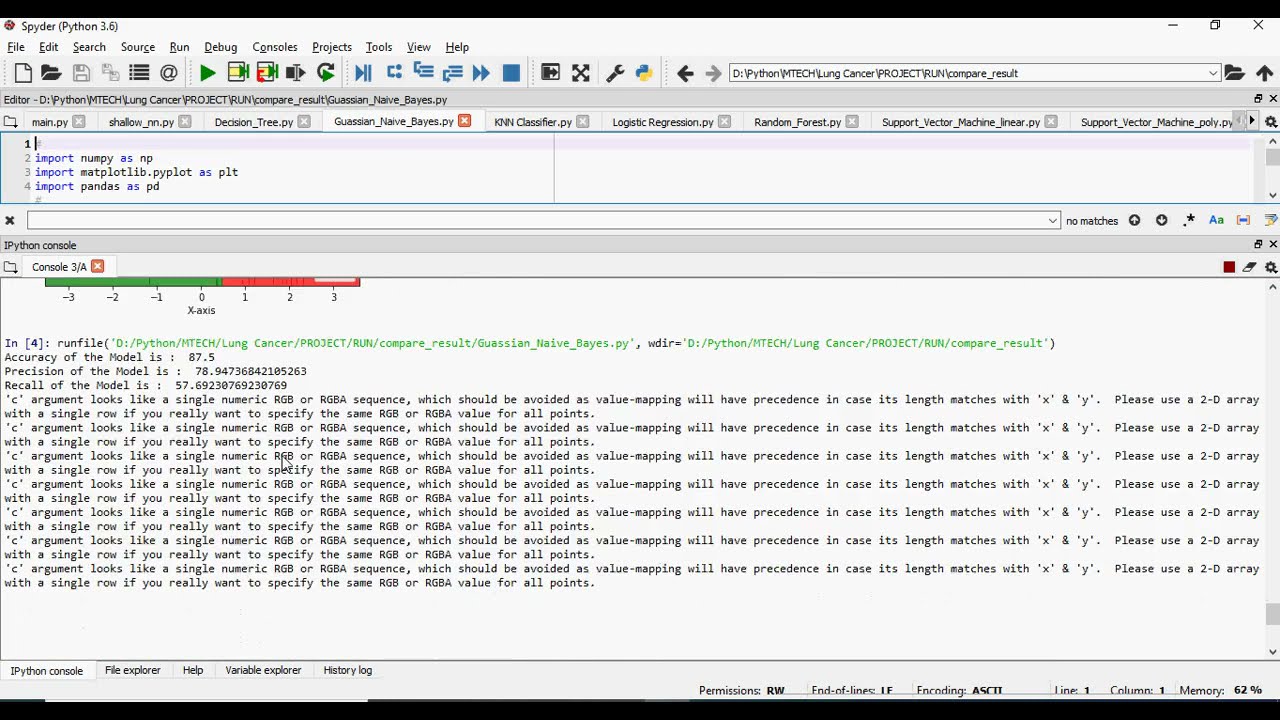Click the console vertical scrollbar thumb
1280x720 pixels.
[1272, 614]
